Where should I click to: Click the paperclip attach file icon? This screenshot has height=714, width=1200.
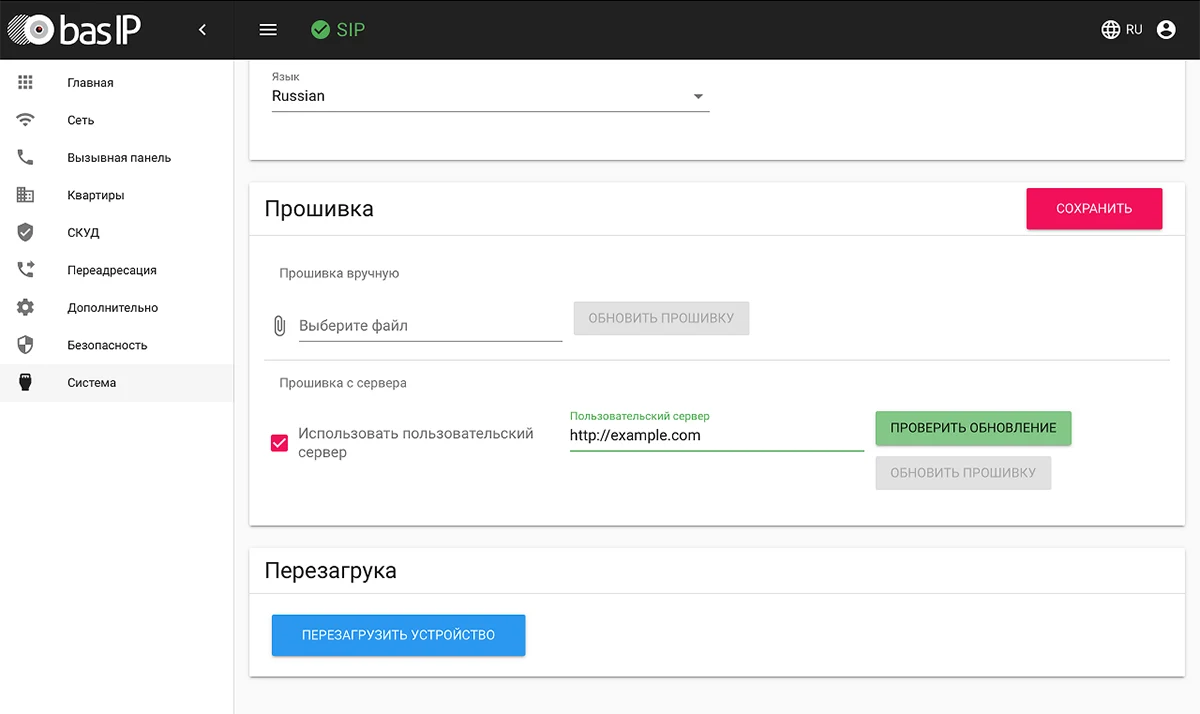point(279,326)
